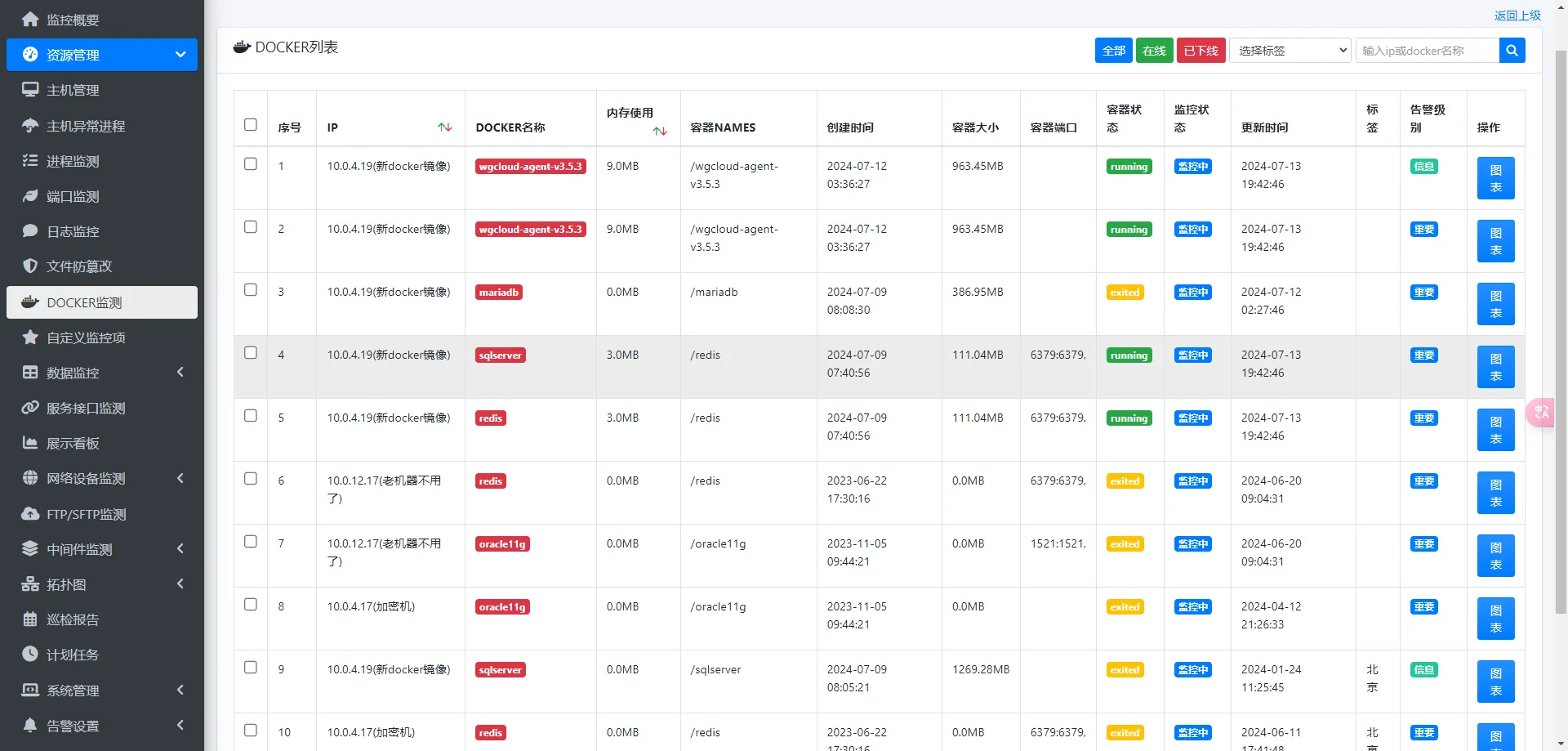
Task: Expand the 系统管理 submenu arrow
Action: click(180, 690)
